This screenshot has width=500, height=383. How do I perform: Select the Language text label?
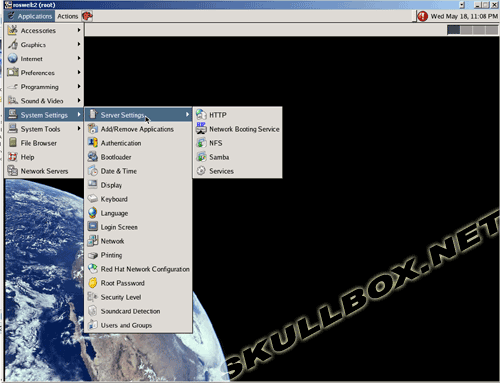pos(114,213)
